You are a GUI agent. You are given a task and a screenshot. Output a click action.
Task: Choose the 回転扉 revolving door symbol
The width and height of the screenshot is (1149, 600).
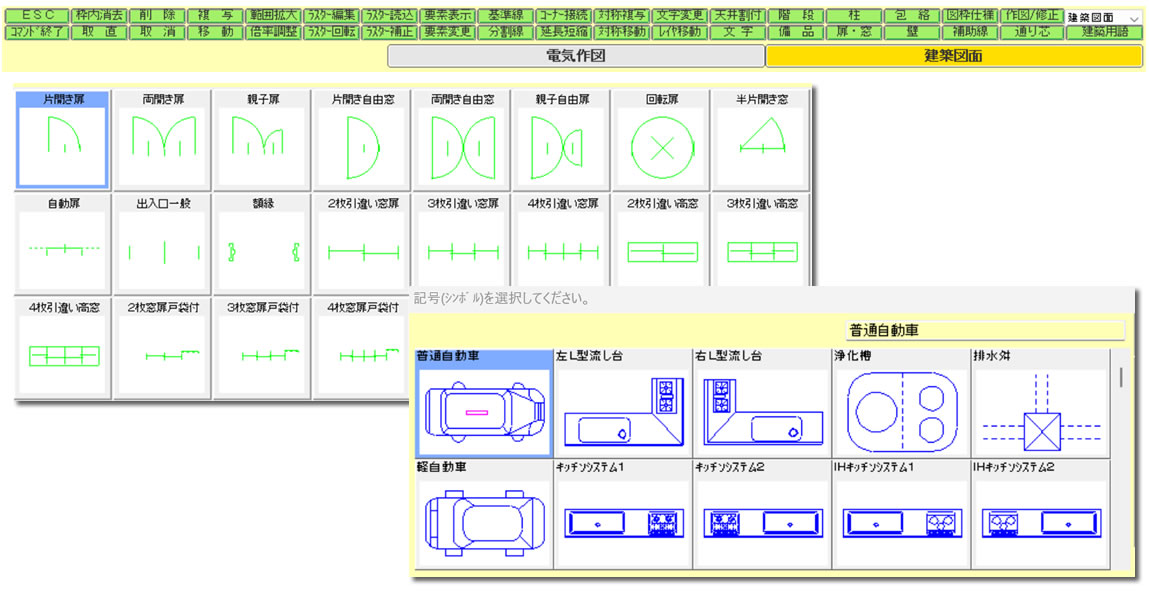[x=662, y=140]
